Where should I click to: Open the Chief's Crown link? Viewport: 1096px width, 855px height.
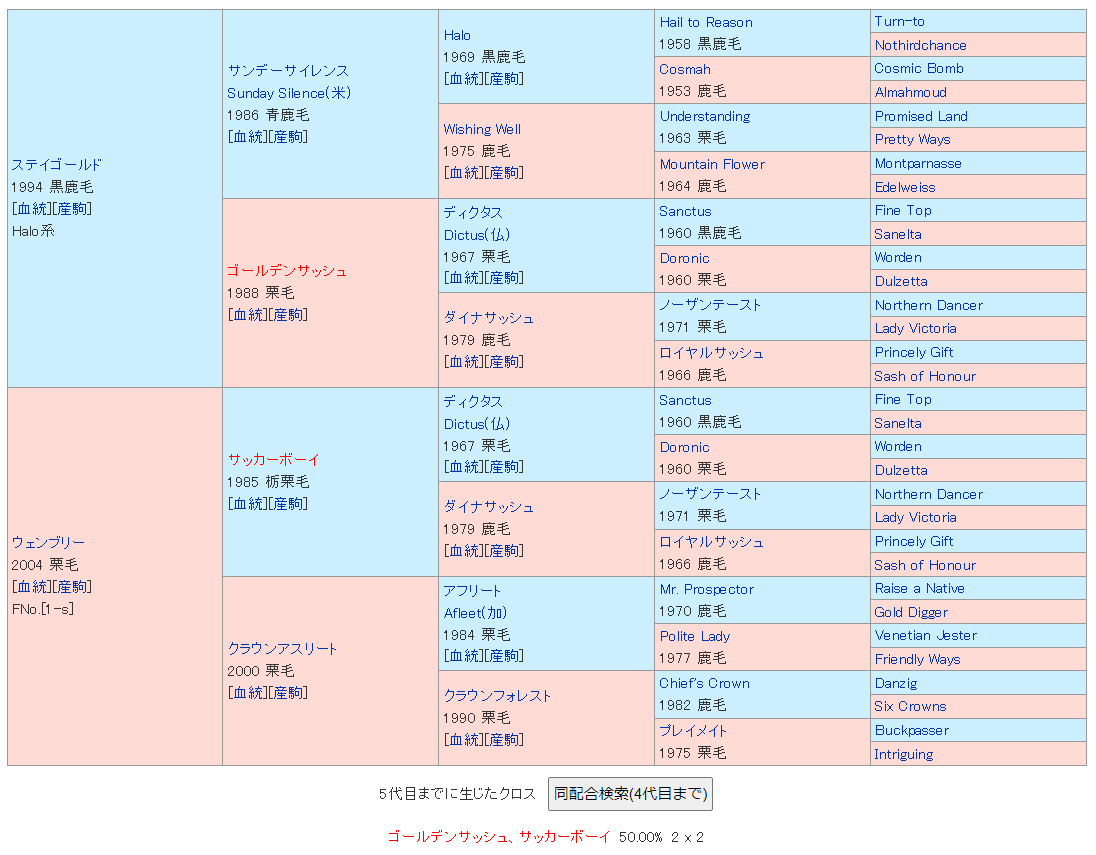[704, 683]
